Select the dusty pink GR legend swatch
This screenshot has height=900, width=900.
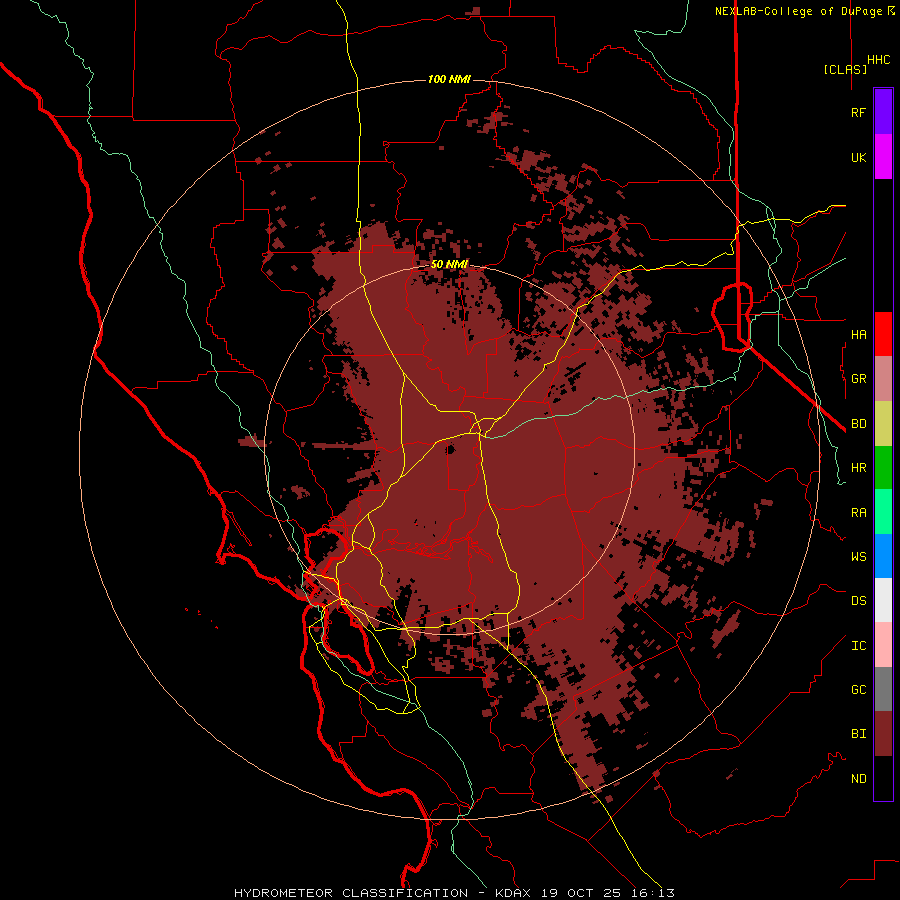(883, 379)
